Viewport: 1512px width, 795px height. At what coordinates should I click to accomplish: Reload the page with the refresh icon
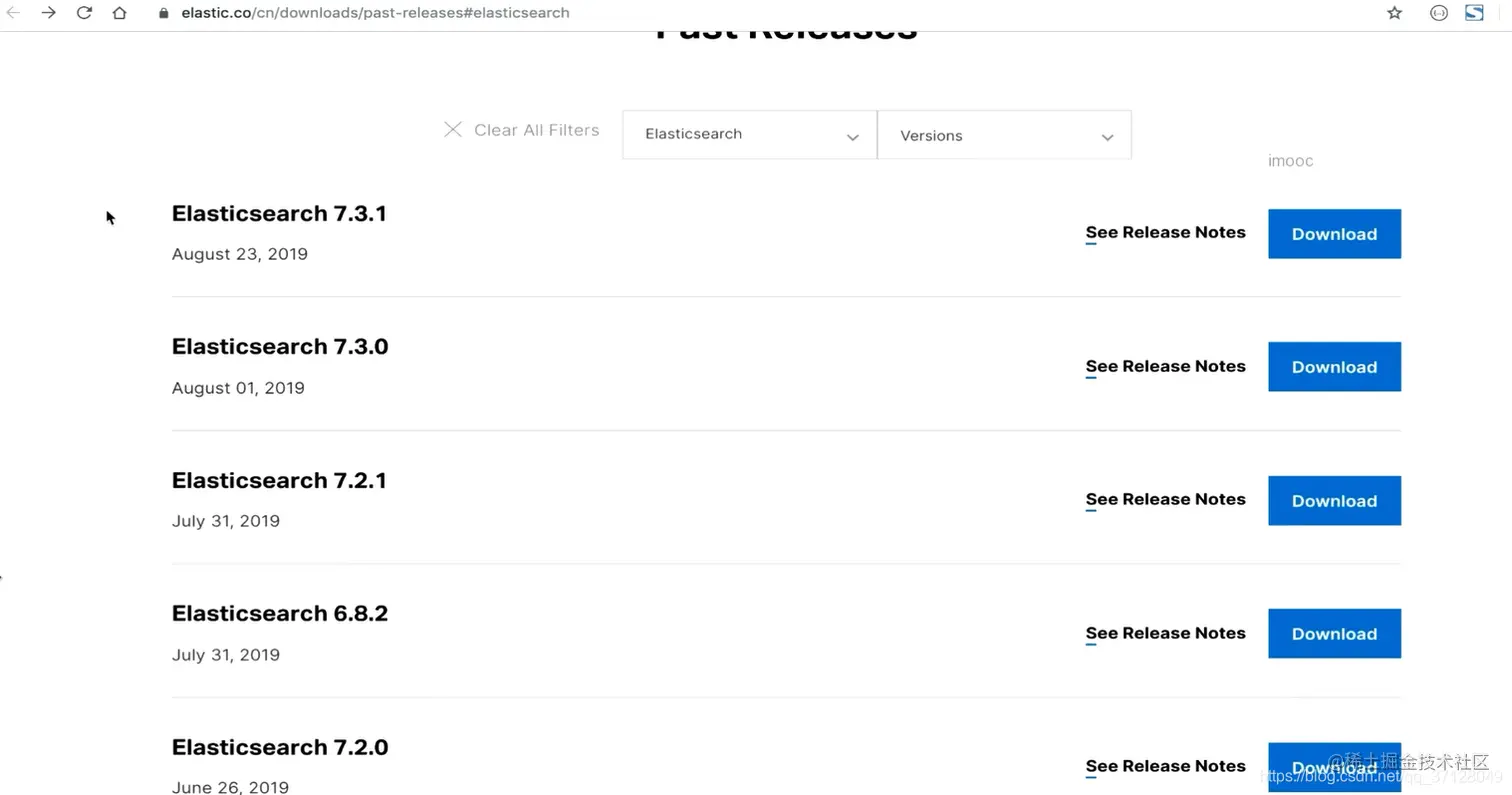[84, 13]
